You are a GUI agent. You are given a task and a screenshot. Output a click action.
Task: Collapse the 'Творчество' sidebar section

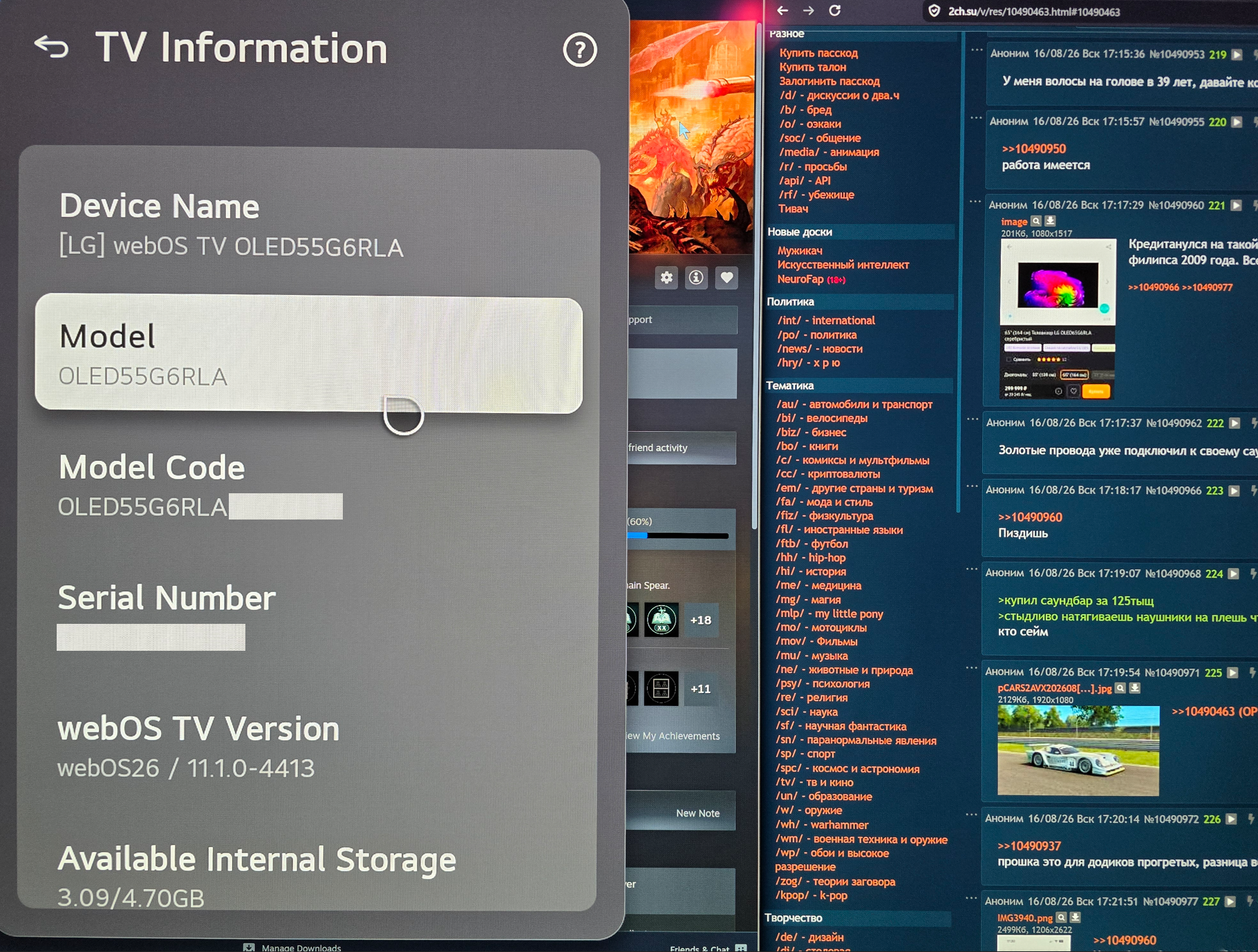pyautogui.click(x=857, y=918)
